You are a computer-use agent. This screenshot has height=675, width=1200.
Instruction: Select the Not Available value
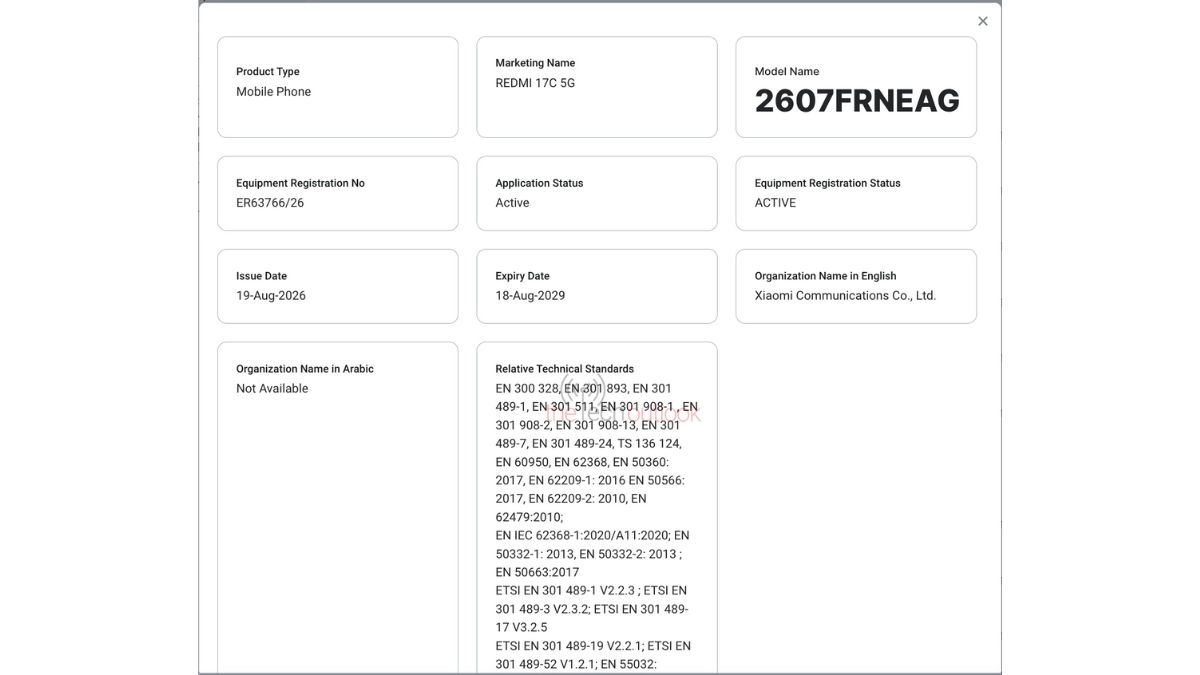[272, 389]
